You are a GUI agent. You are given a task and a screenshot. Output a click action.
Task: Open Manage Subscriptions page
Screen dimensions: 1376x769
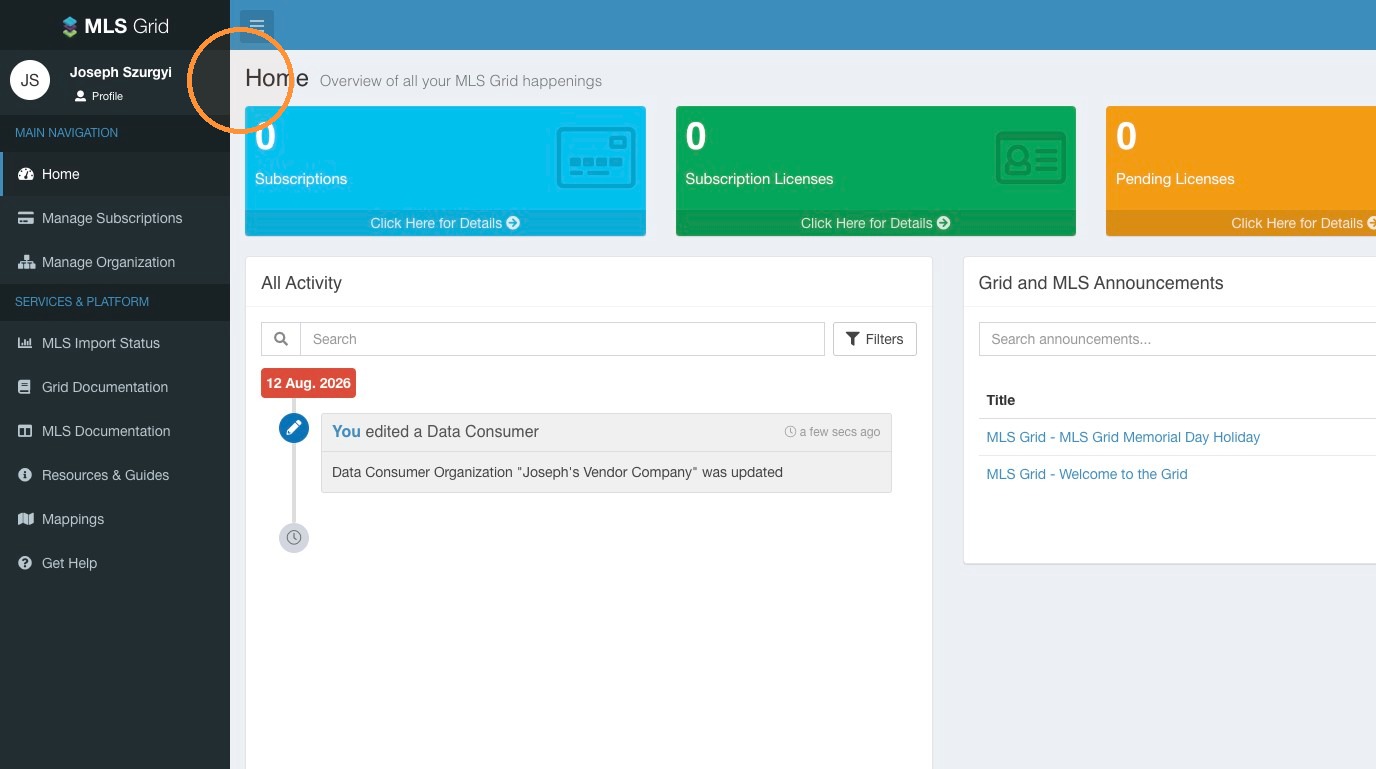115,218
